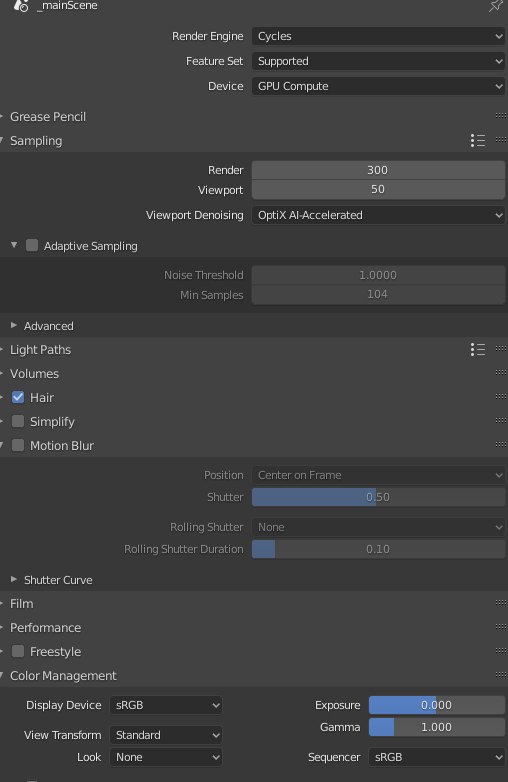Uncheck the Hair checkbox
Screen dimensions: 508x782
pyautogui.click(x=18, y=397)
